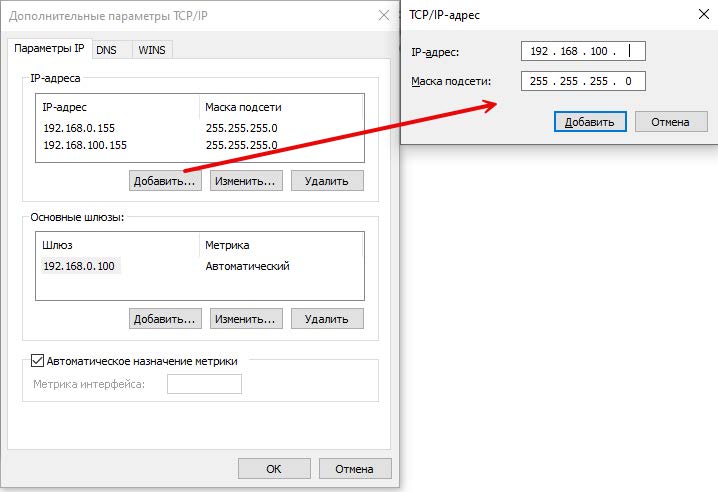This screenshot has width=718, height=492.
Task: Click the Метрика интерфейса input field
Action: pos(204,384)
